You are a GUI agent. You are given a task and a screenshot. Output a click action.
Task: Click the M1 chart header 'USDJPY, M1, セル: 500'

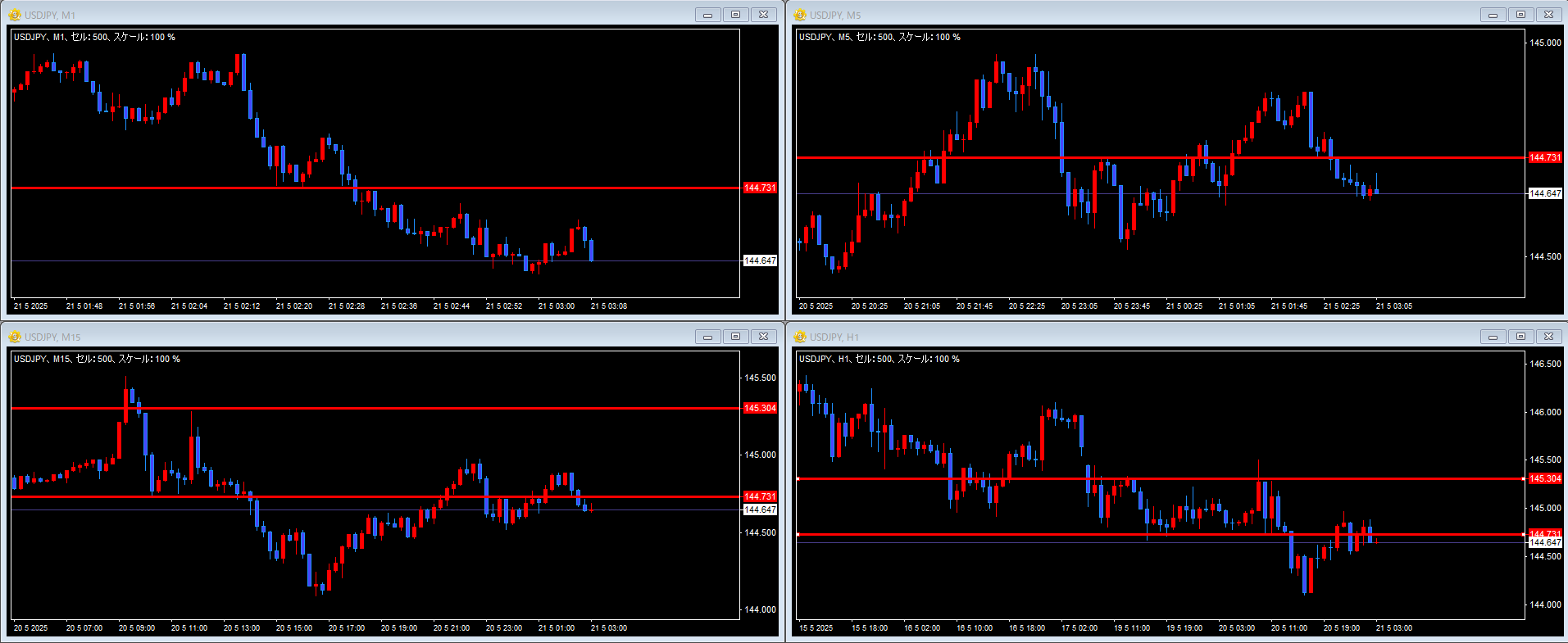pos(61,37)
